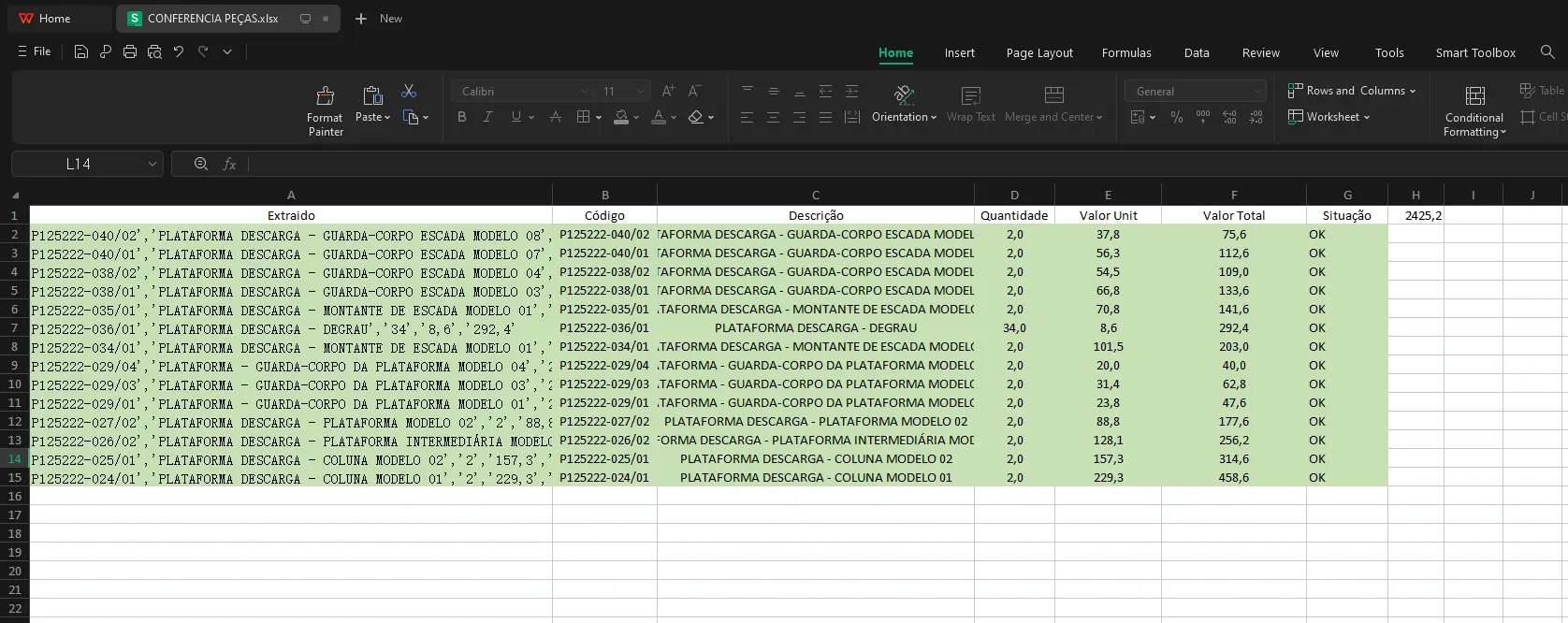Click the Cut scissors icon
The image size is (1568, 623).
(x=409, y=91)
